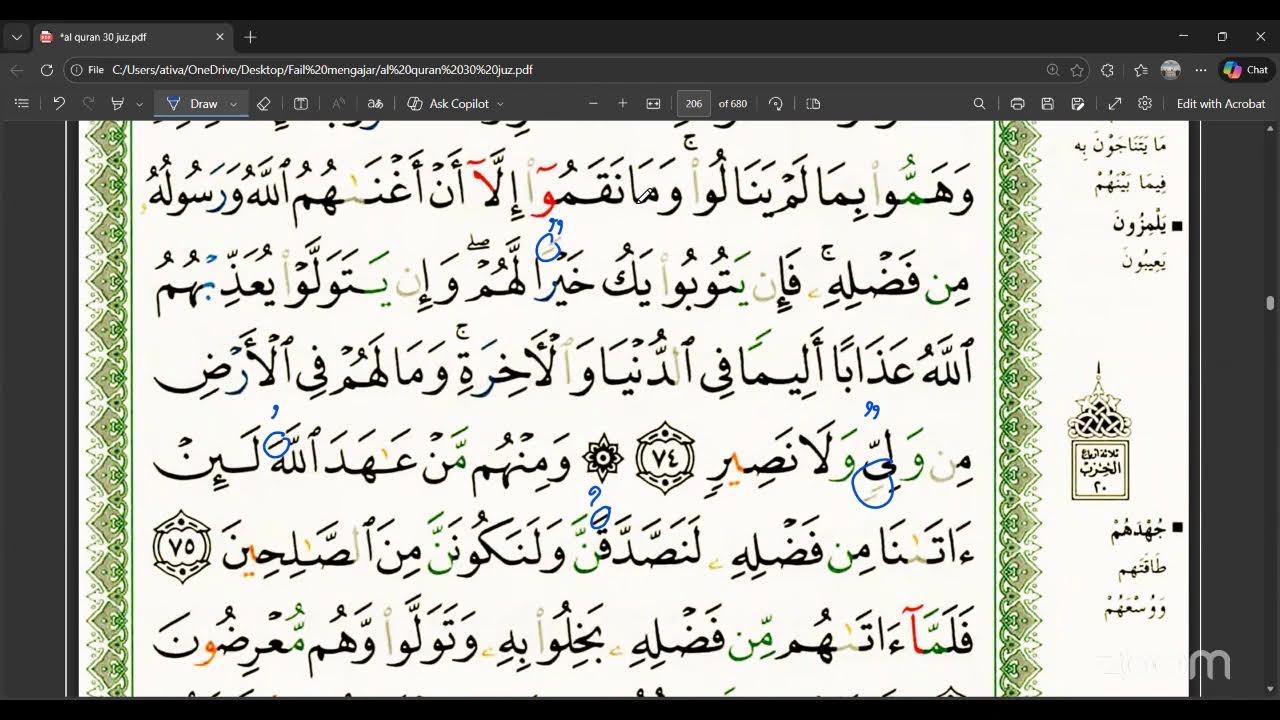Open the tab actions dropdown
Image resolution: width=1280 pixels, height=720 pixels.
(x=16, y=37)
